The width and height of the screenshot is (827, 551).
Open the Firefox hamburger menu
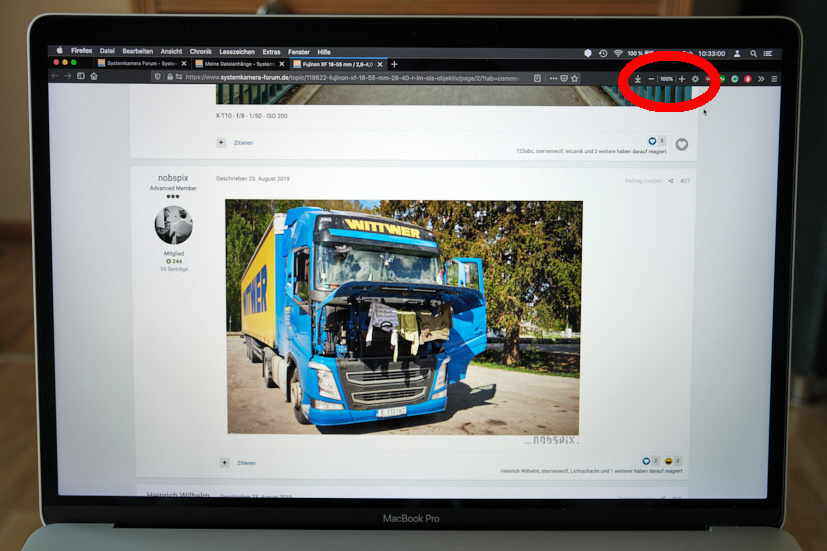(774, 78)
